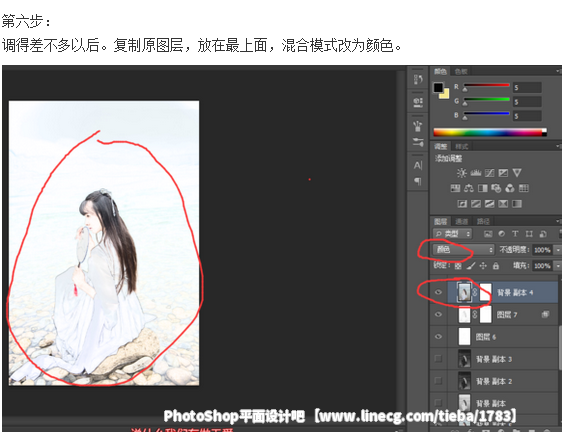
Task: Switch to the 颜色 Color tab
Action: coord(440,72)
